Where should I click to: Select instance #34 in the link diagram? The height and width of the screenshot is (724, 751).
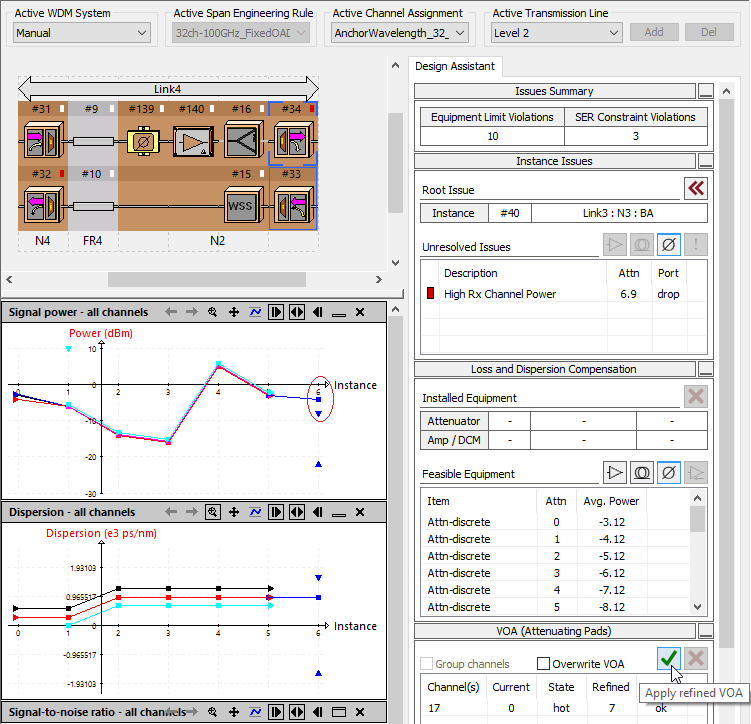[x=293, y=140]
